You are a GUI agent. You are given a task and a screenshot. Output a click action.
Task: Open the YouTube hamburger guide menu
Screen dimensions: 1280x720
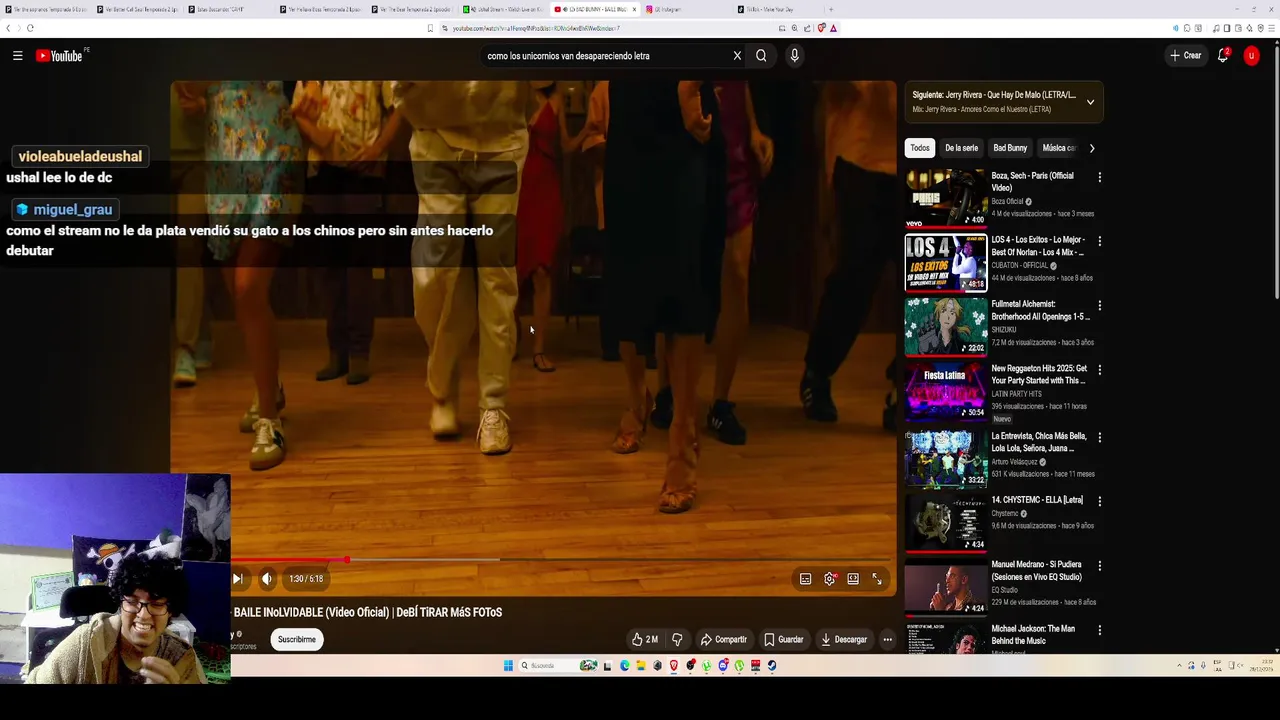[x=17, y=56]
